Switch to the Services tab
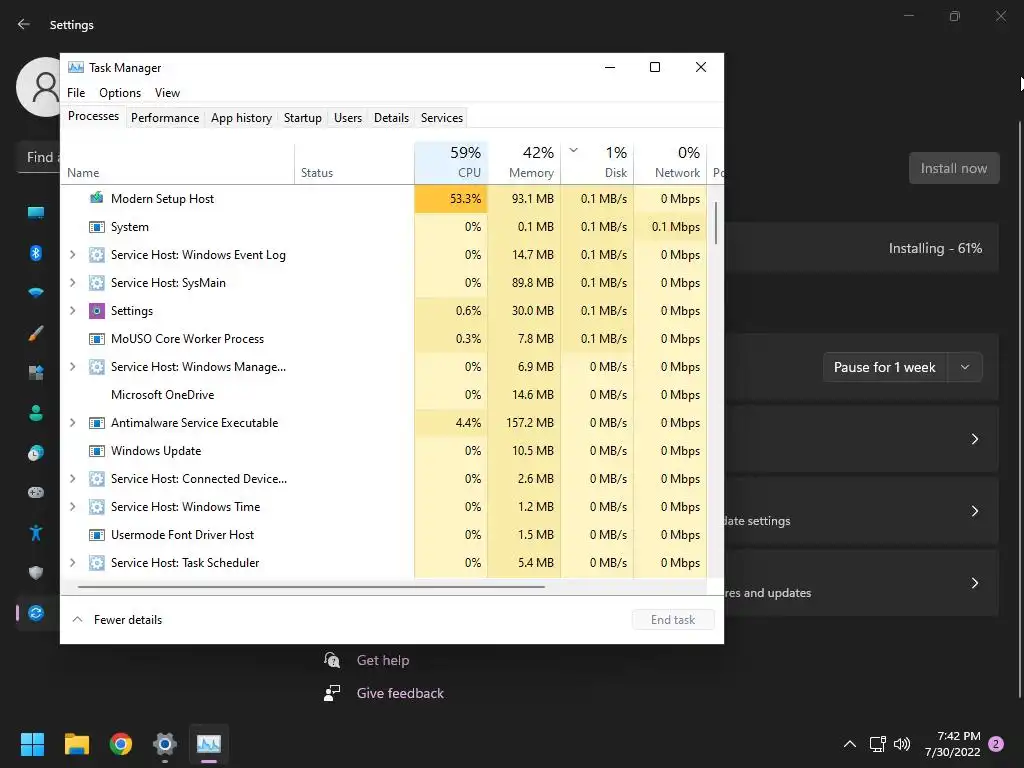The width and height of the screenshot is (1024, 768). pos(441,118)
